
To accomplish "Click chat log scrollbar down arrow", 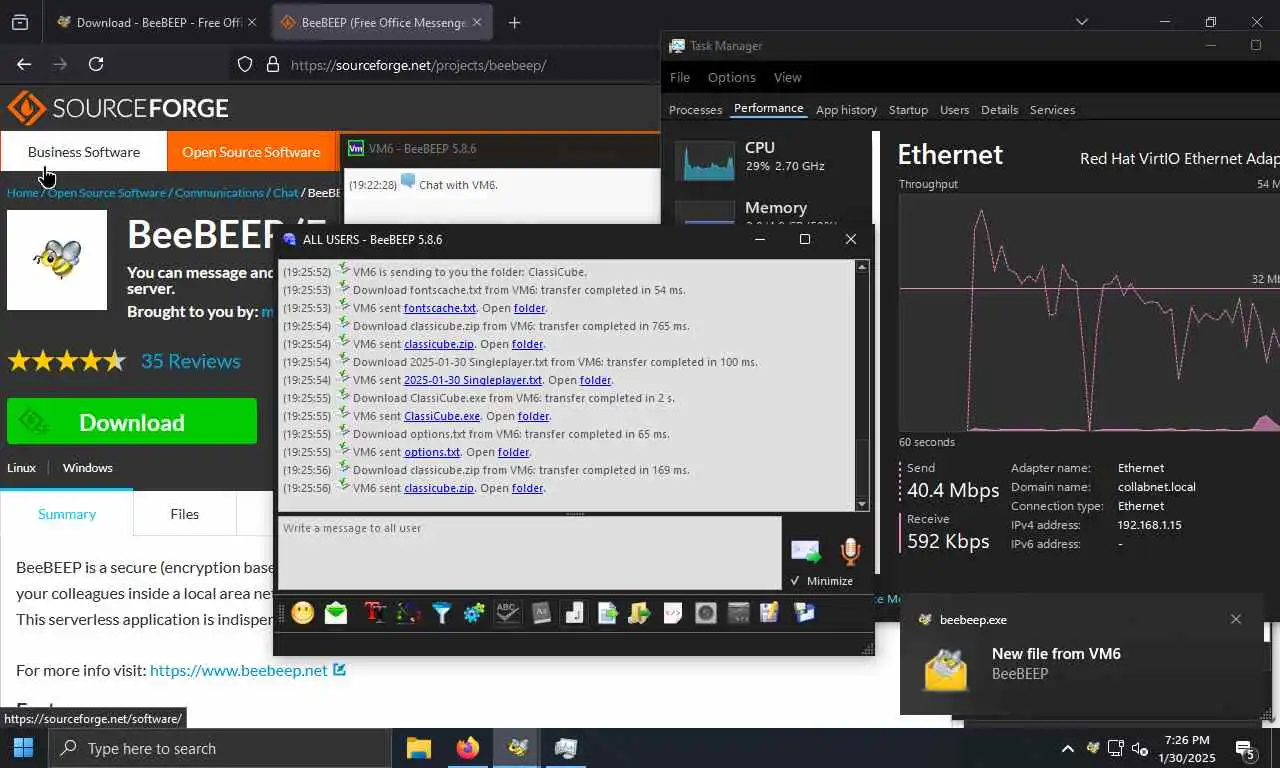I will tap(862, 503).
